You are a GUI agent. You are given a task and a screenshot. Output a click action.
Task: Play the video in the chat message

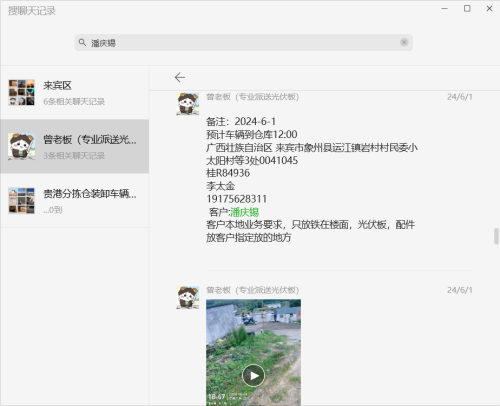[x=253, y=376]
